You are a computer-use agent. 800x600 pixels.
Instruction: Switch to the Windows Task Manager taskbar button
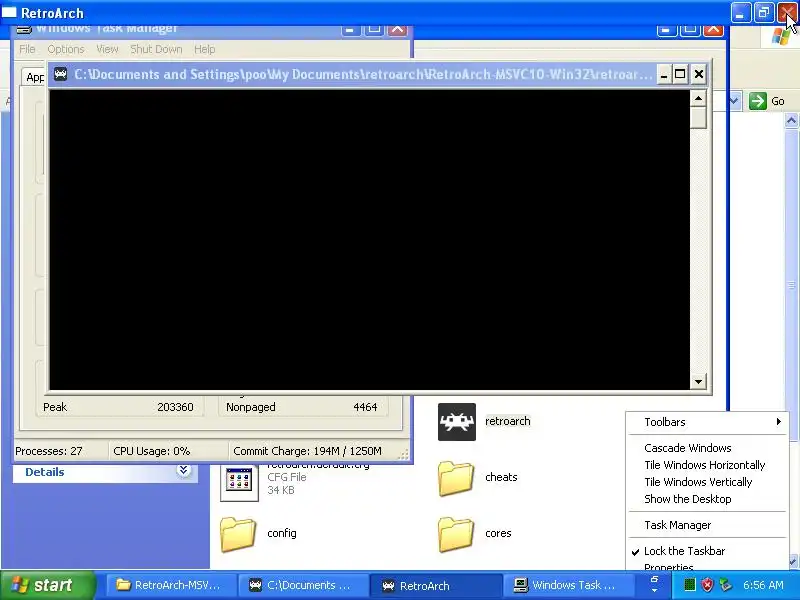tap(568, 585)
